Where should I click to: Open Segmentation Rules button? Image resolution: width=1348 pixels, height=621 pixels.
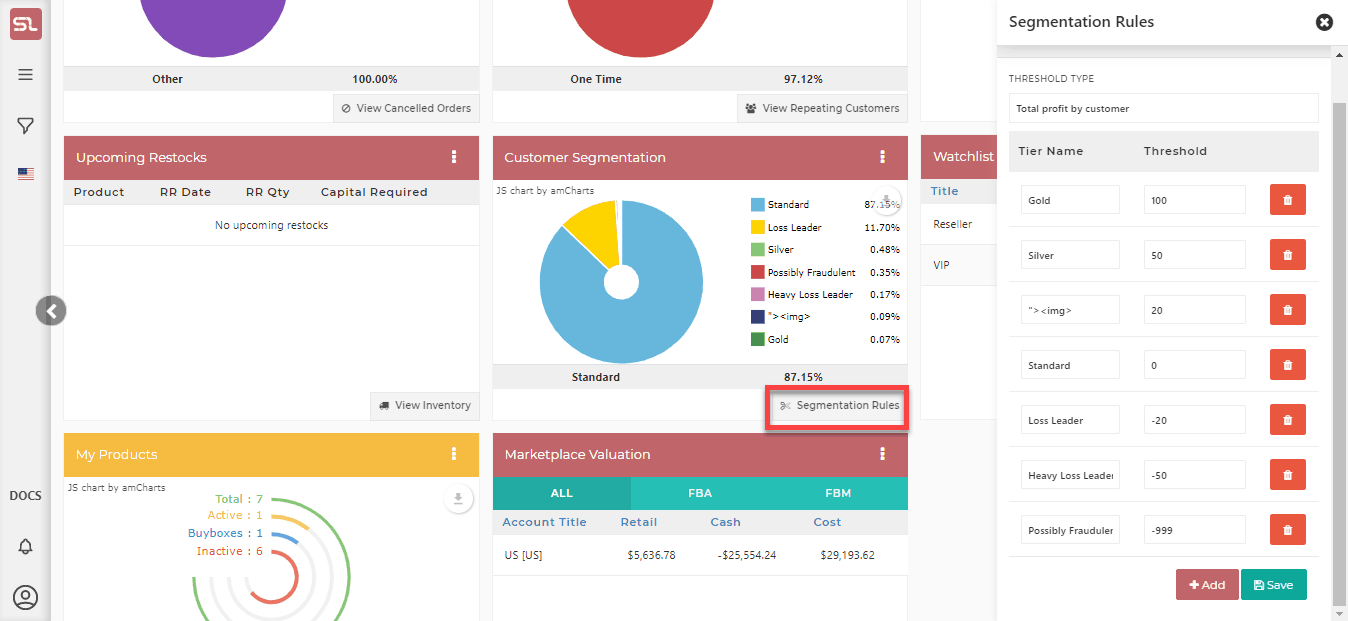838,405
